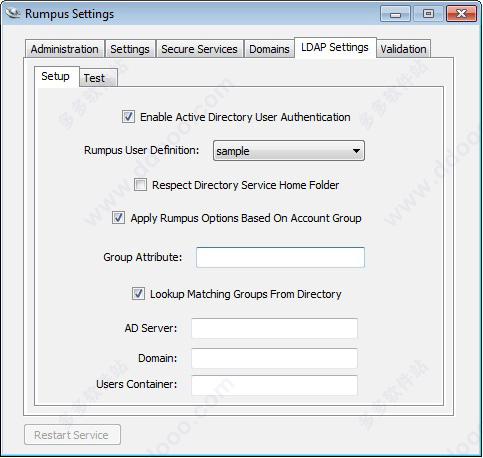Click the Rumpus User Definition label

[141, 150]
